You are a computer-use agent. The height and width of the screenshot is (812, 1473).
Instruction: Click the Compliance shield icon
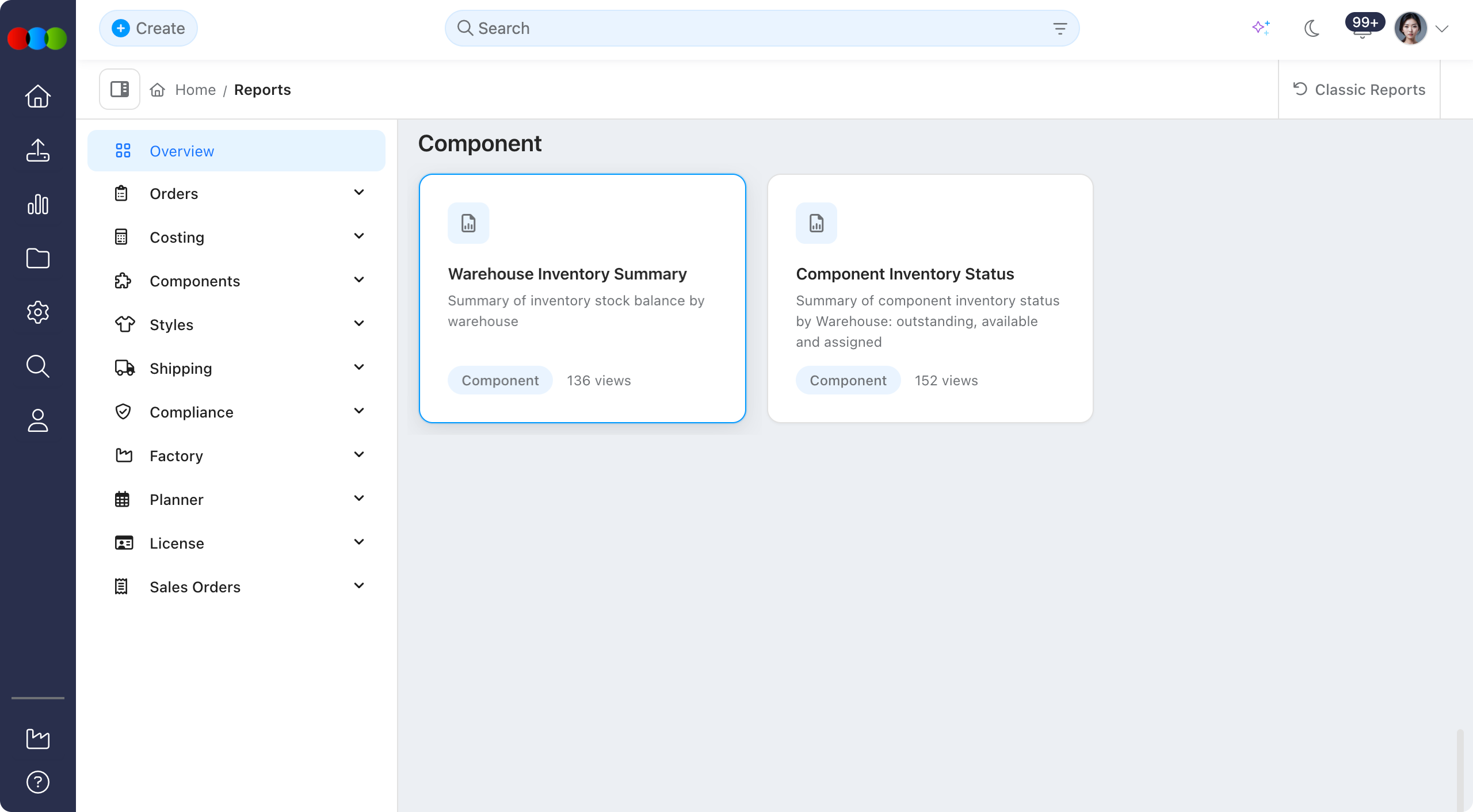[x=123, y=412]
